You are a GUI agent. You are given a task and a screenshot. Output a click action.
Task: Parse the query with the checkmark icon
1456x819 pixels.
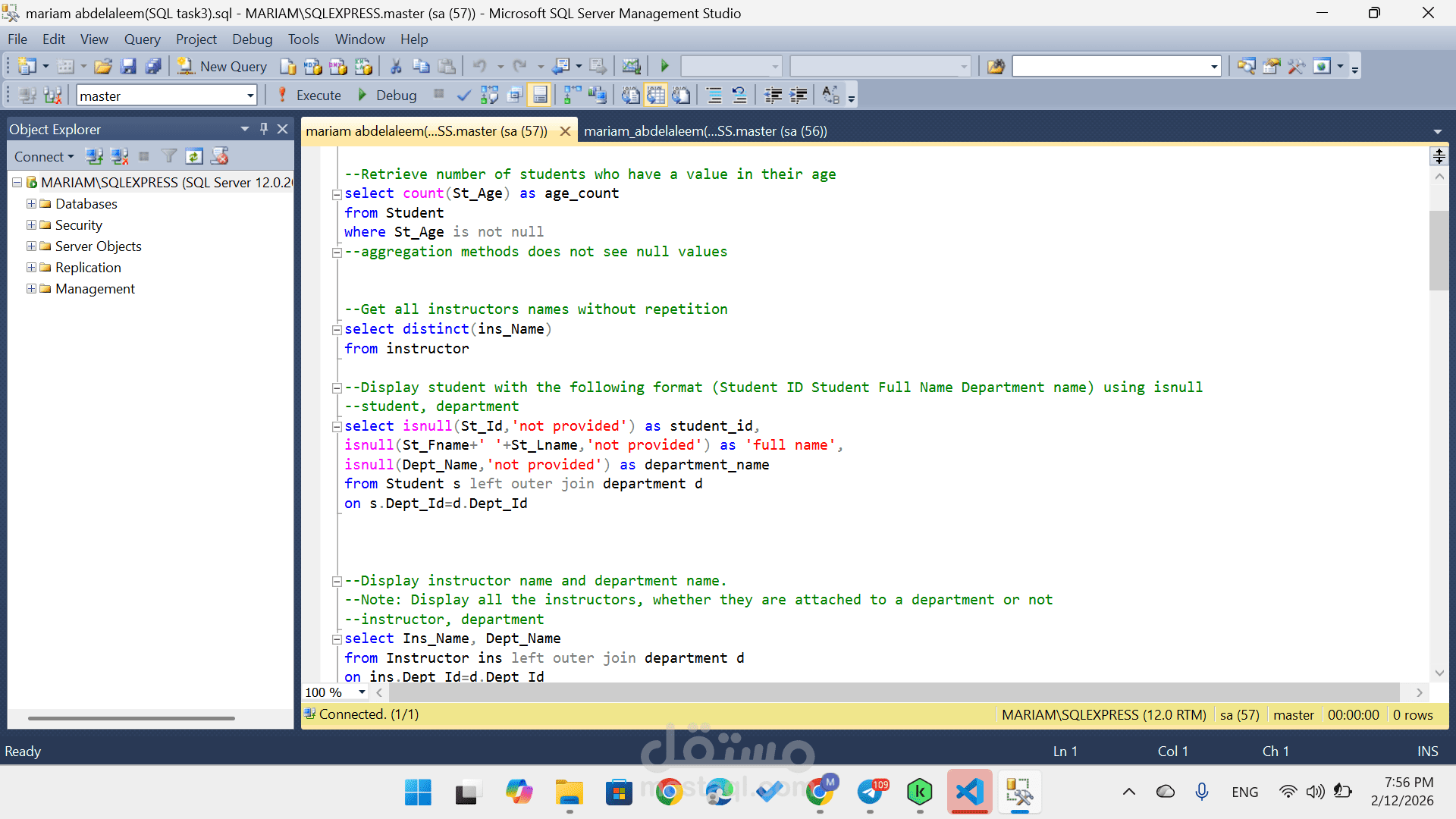(x=464, y=95)
